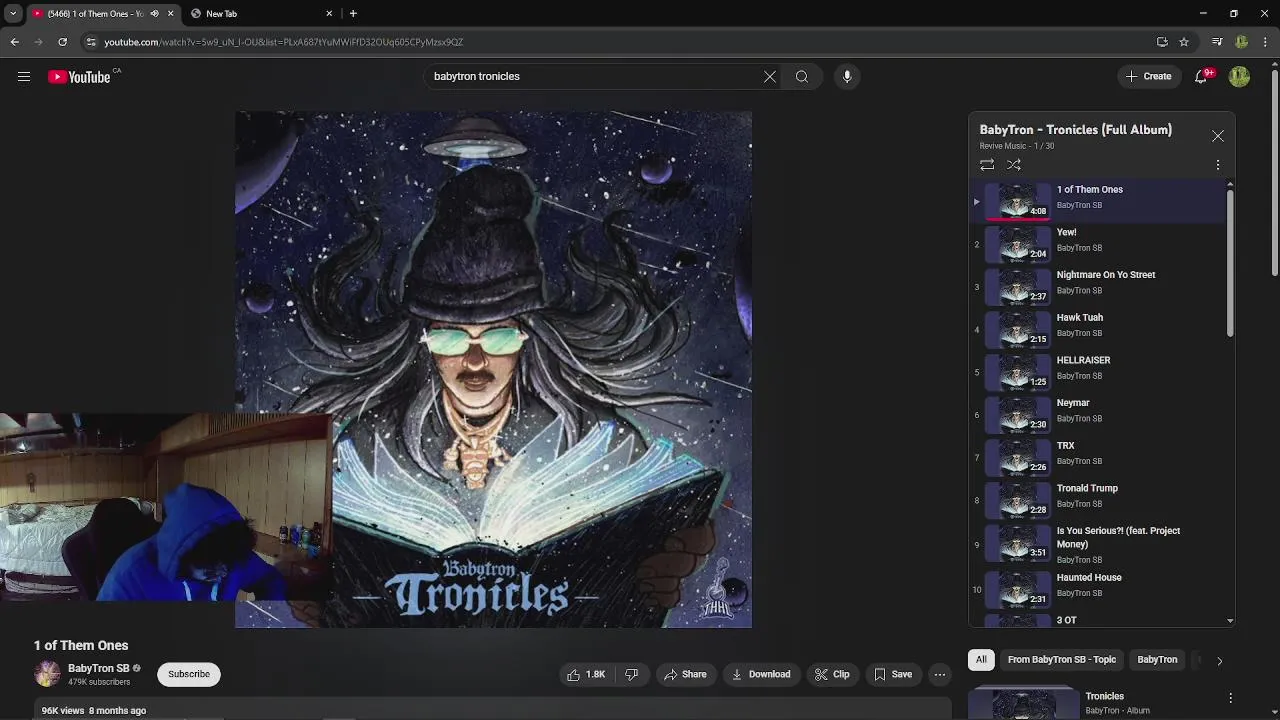The width and height of the screenshot is (1280, 720).
Task: Bookmark this page with the star
Action: pyautogui.click(x=1184, y=42)
